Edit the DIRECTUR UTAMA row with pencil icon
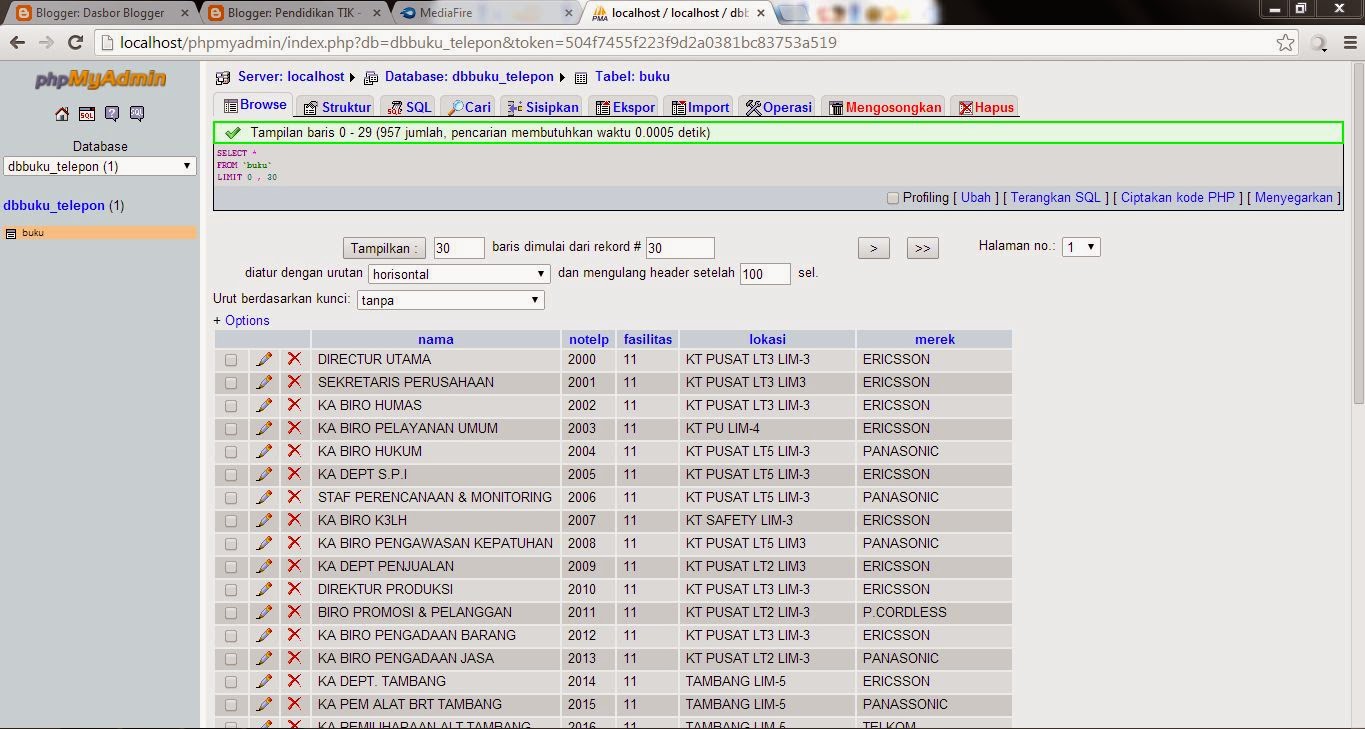Image resolution: width=1365 pixels, height=729 pixels. (264, 359)
